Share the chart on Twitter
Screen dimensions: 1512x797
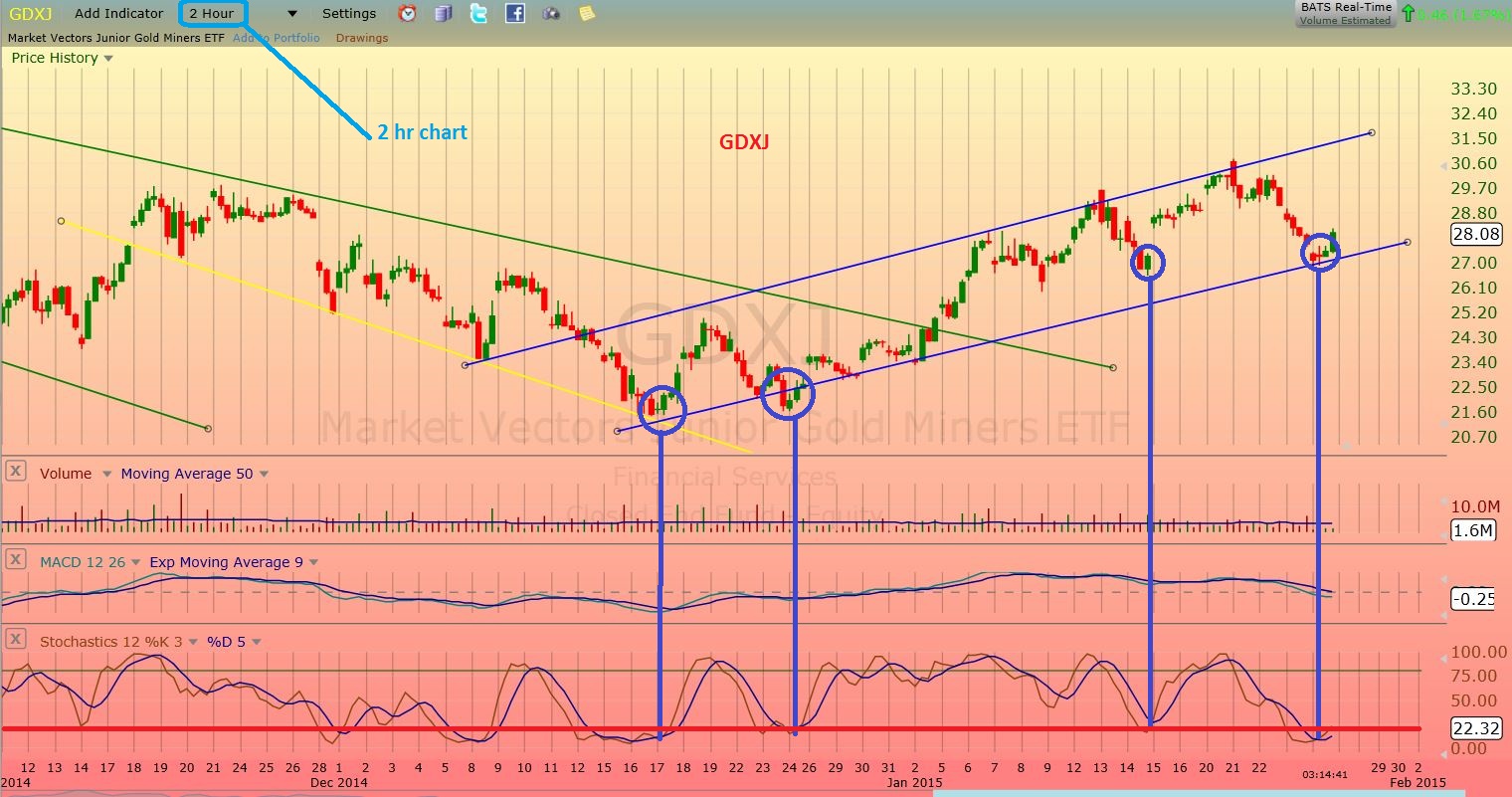[x=479, y=14]
